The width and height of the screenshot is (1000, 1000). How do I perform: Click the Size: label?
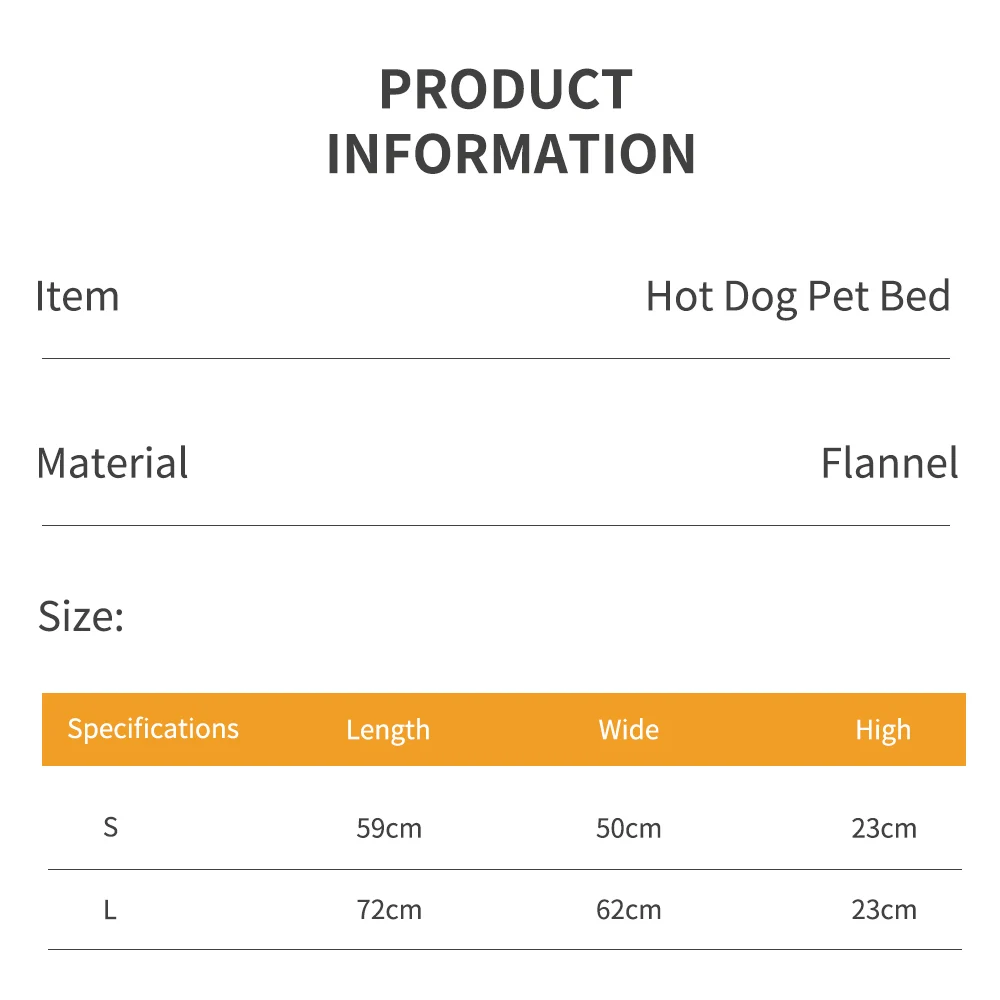pos(81,616)
